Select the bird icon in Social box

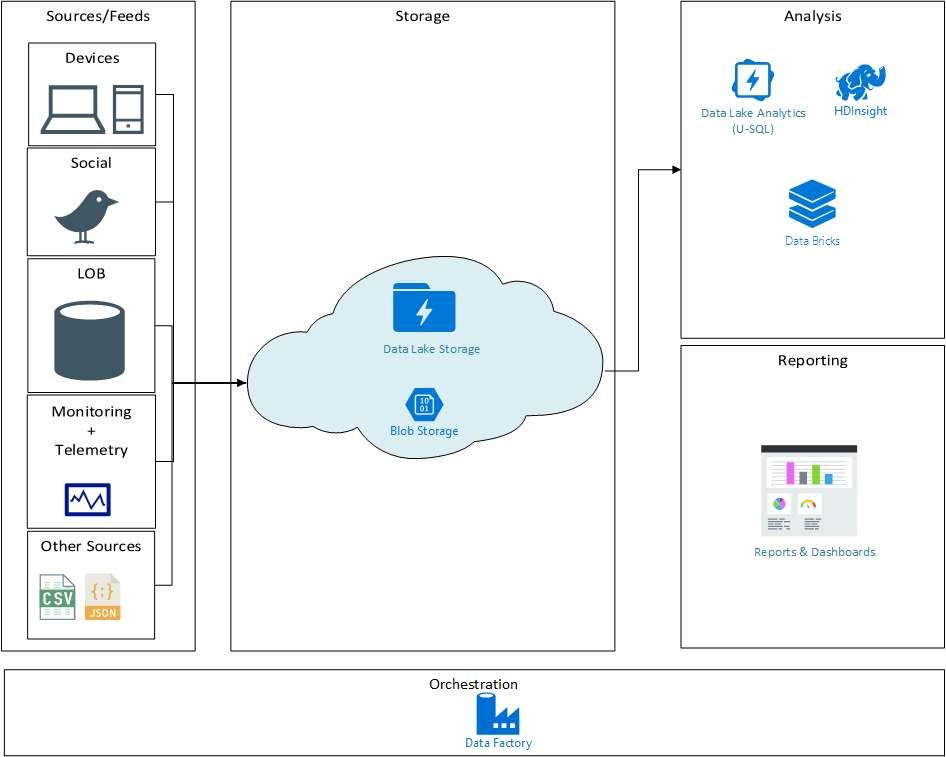[x=86, y=217]
